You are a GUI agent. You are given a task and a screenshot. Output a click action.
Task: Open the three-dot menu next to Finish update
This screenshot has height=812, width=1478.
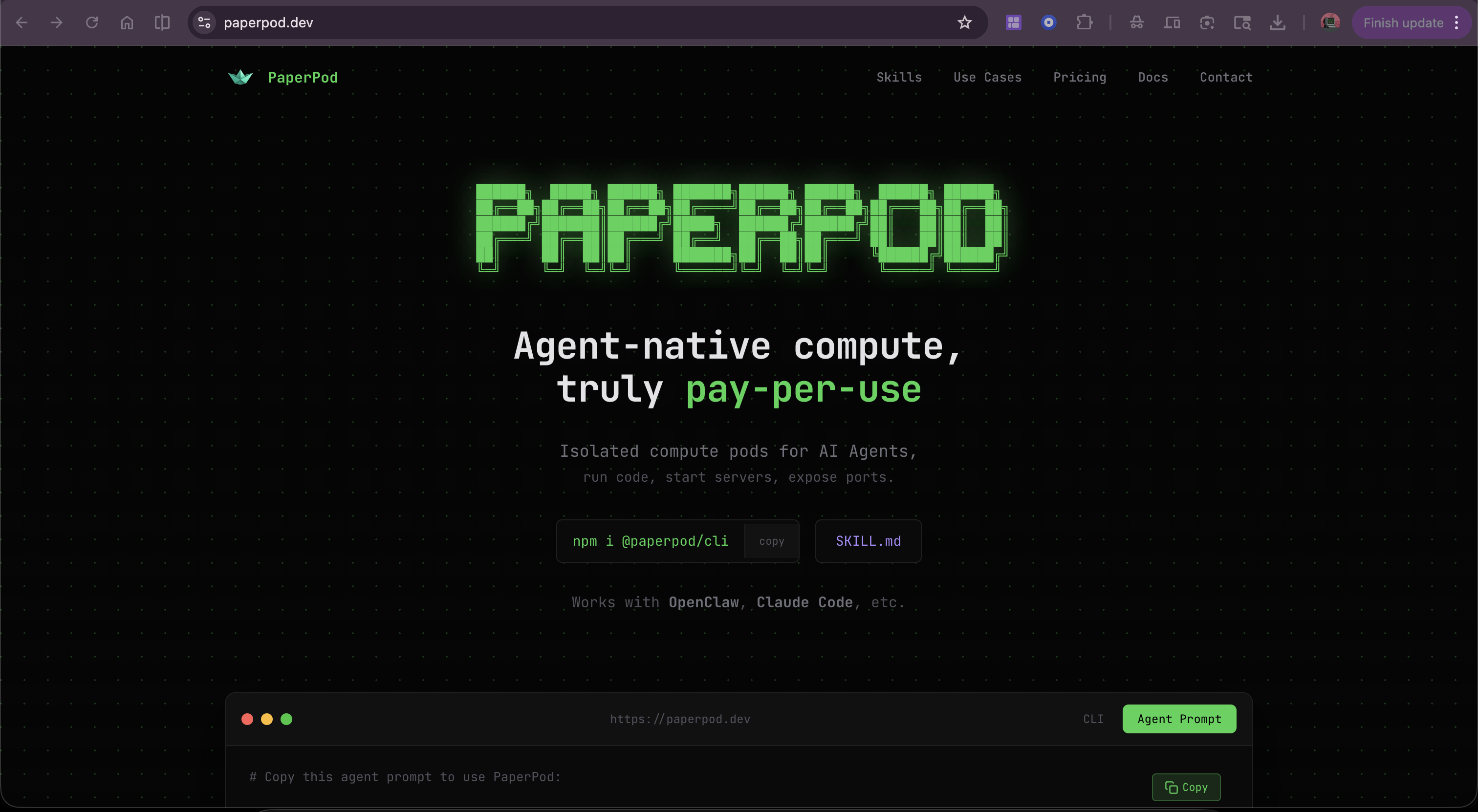[1458, 22]
